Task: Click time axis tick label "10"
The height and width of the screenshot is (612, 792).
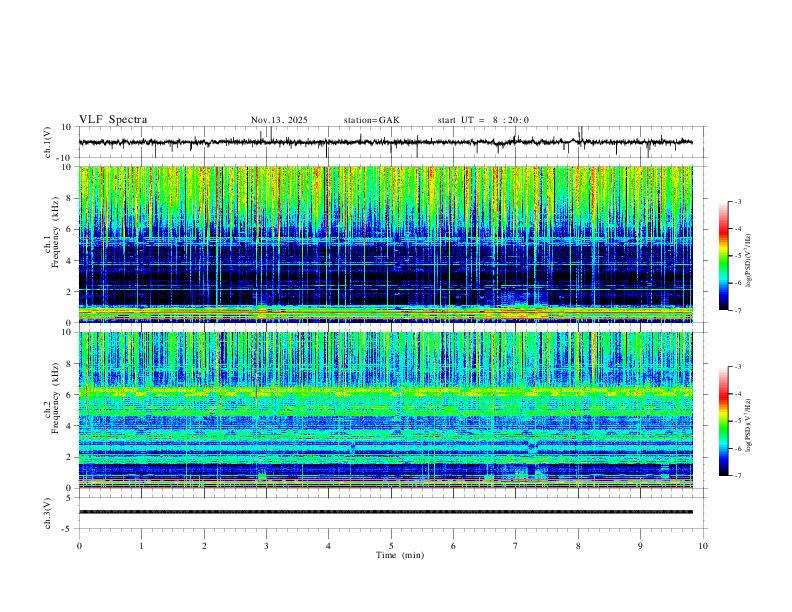Action: pyautogui.click(x=703, y=546)
